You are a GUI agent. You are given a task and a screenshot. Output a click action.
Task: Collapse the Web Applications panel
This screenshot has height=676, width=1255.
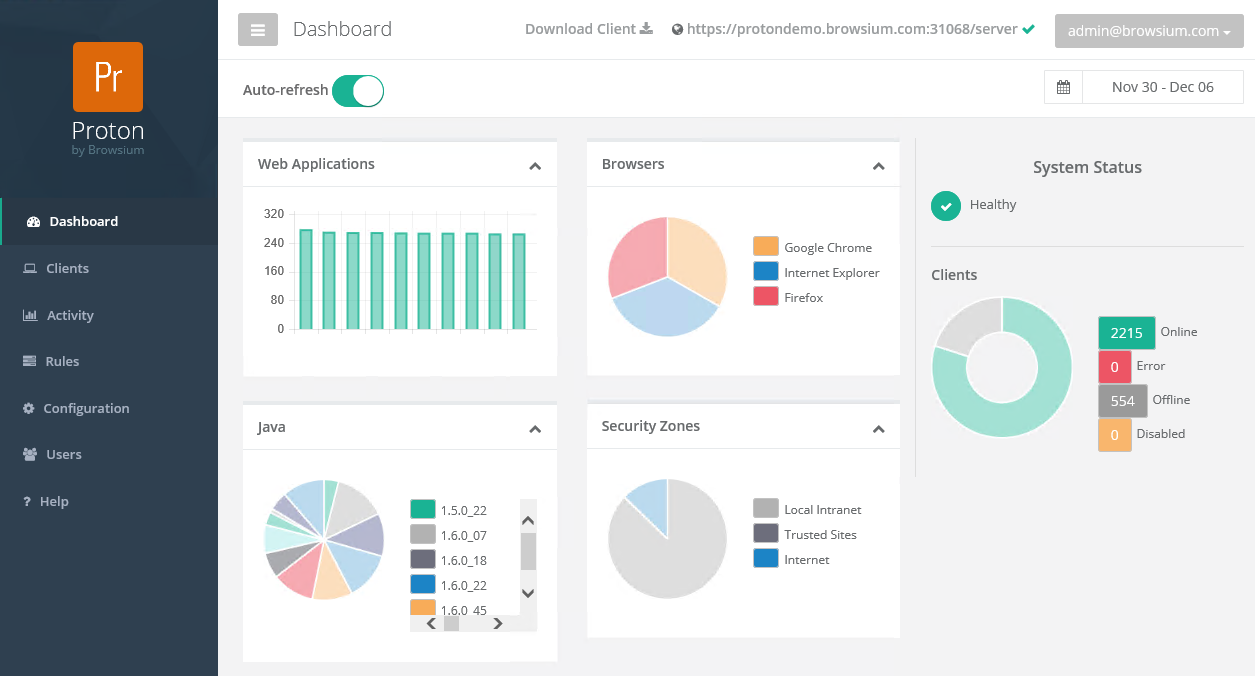pos(535,166)
